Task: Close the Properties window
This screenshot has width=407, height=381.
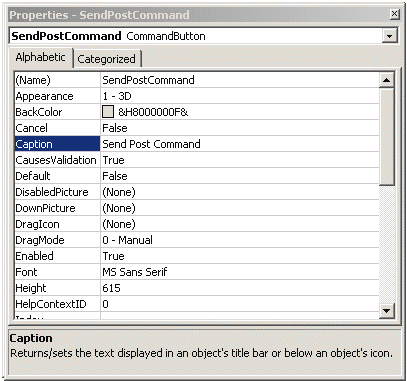Action: [394, 14]
